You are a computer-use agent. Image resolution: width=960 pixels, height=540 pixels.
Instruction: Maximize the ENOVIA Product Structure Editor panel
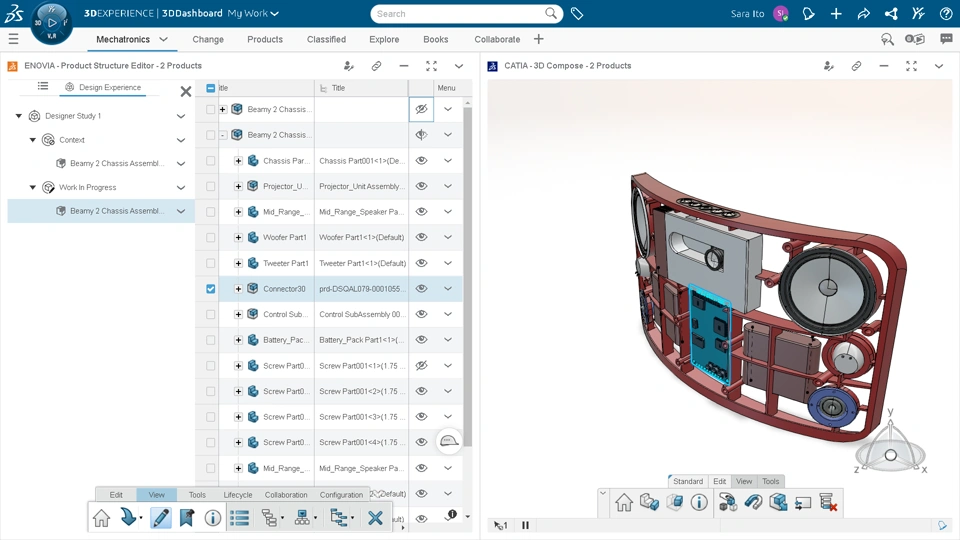431,66
